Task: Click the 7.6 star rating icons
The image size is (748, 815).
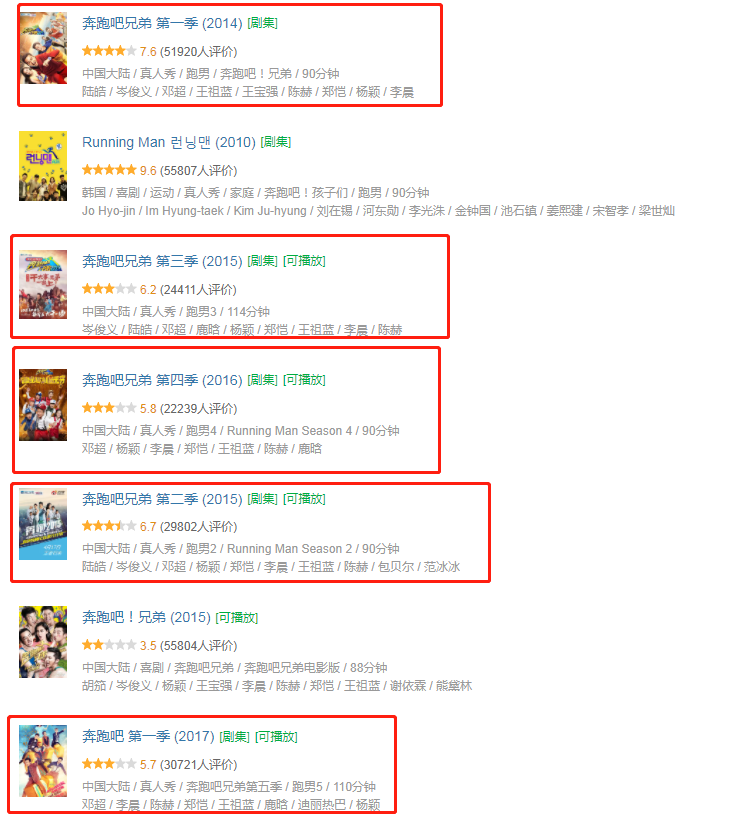Action: [109, 51]
